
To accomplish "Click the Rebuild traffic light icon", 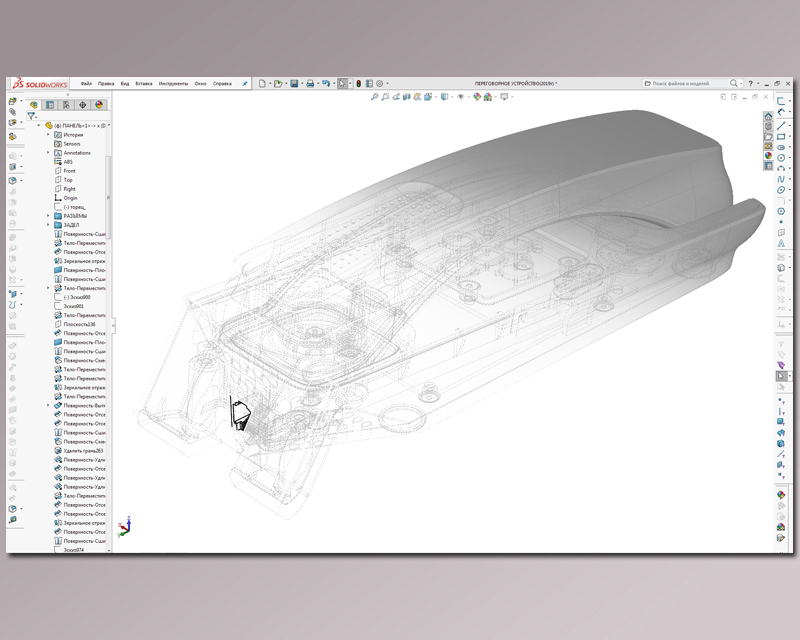I will click(359, 84).
